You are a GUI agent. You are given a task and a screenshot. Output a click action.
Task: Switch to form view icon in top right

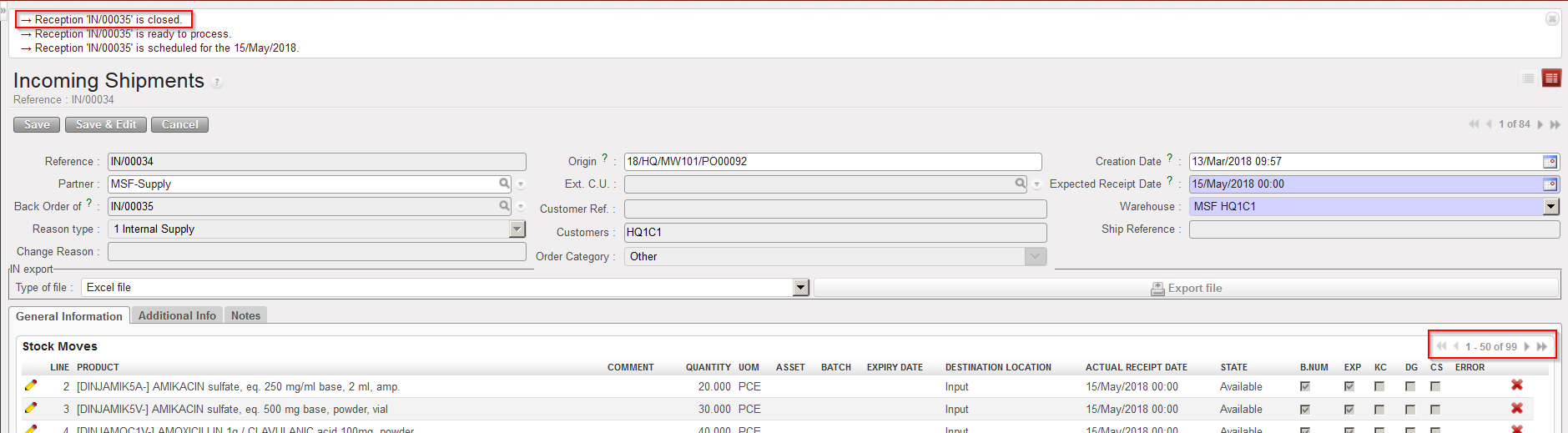click(x=1551, y=78)
